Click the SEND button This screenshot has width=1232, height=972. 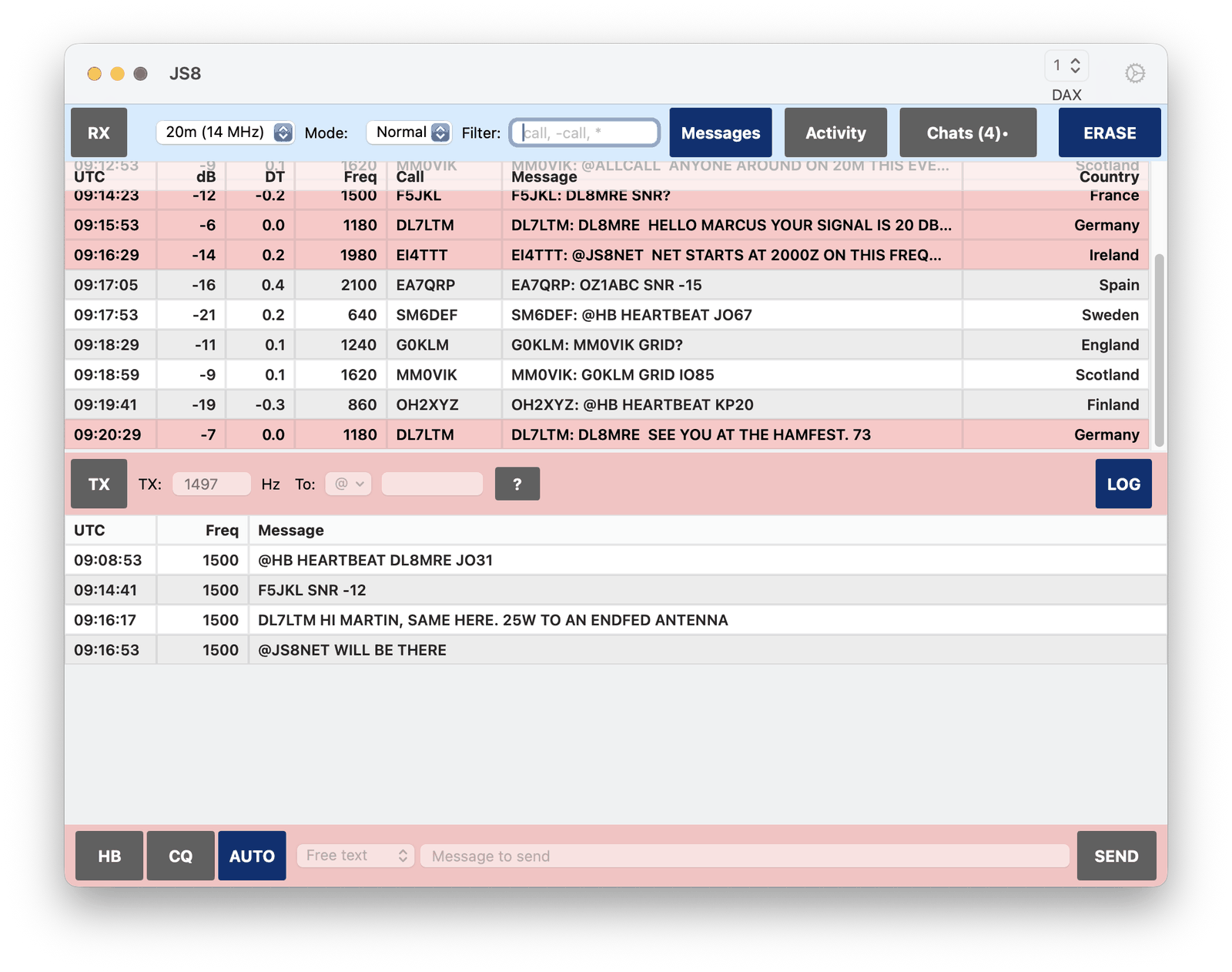click(1116, 856)
